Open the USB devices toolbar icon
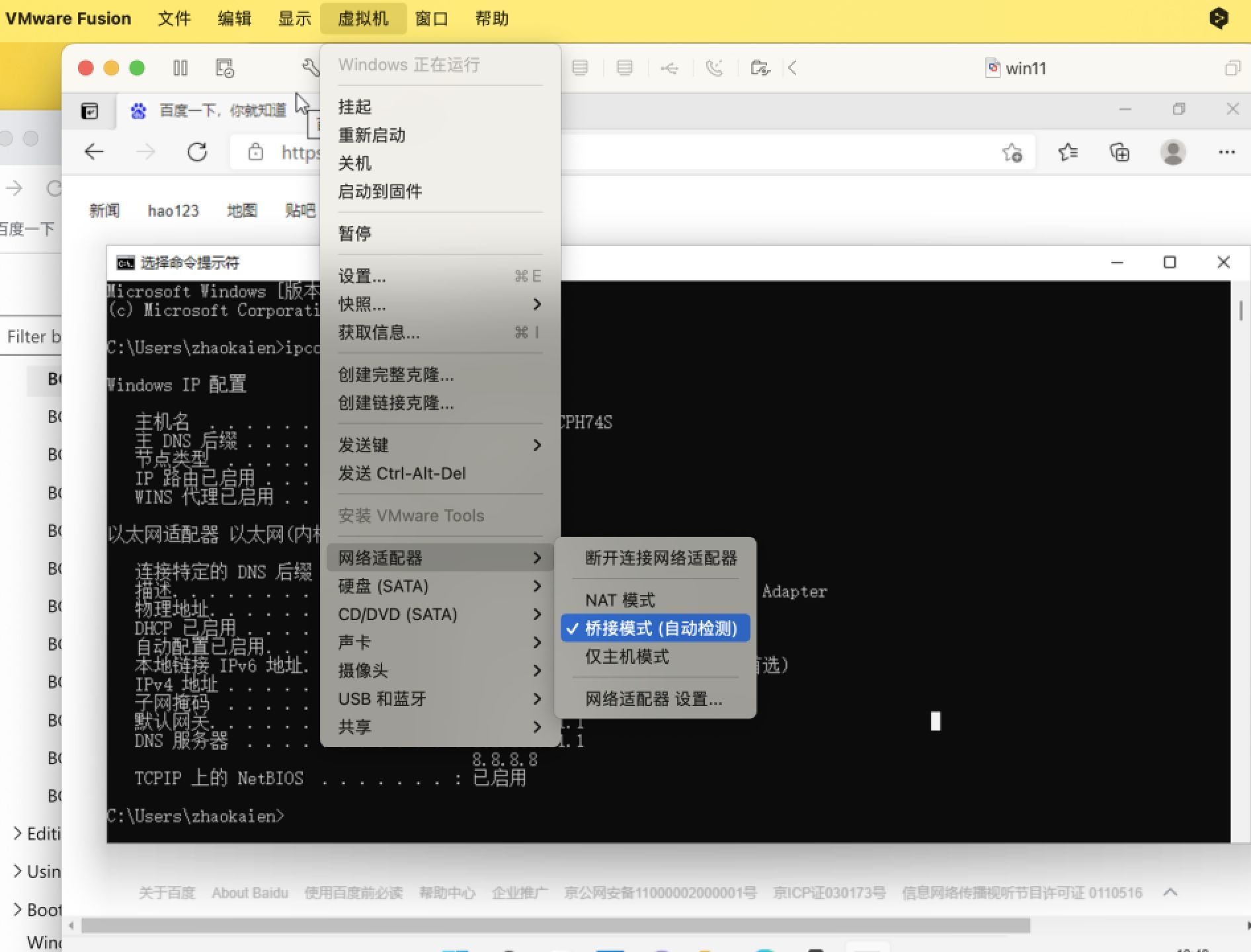This screenshot has width=1251, height=952. tap(669, 68)
